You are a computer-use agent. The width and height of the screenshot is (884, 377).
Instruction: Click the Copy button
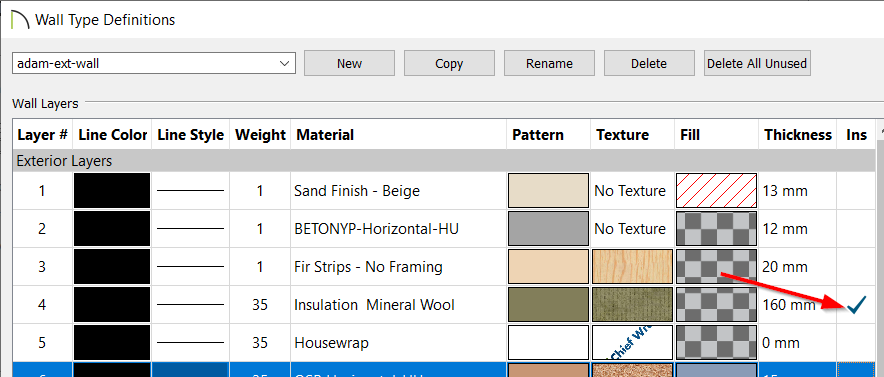coord(449,63)
